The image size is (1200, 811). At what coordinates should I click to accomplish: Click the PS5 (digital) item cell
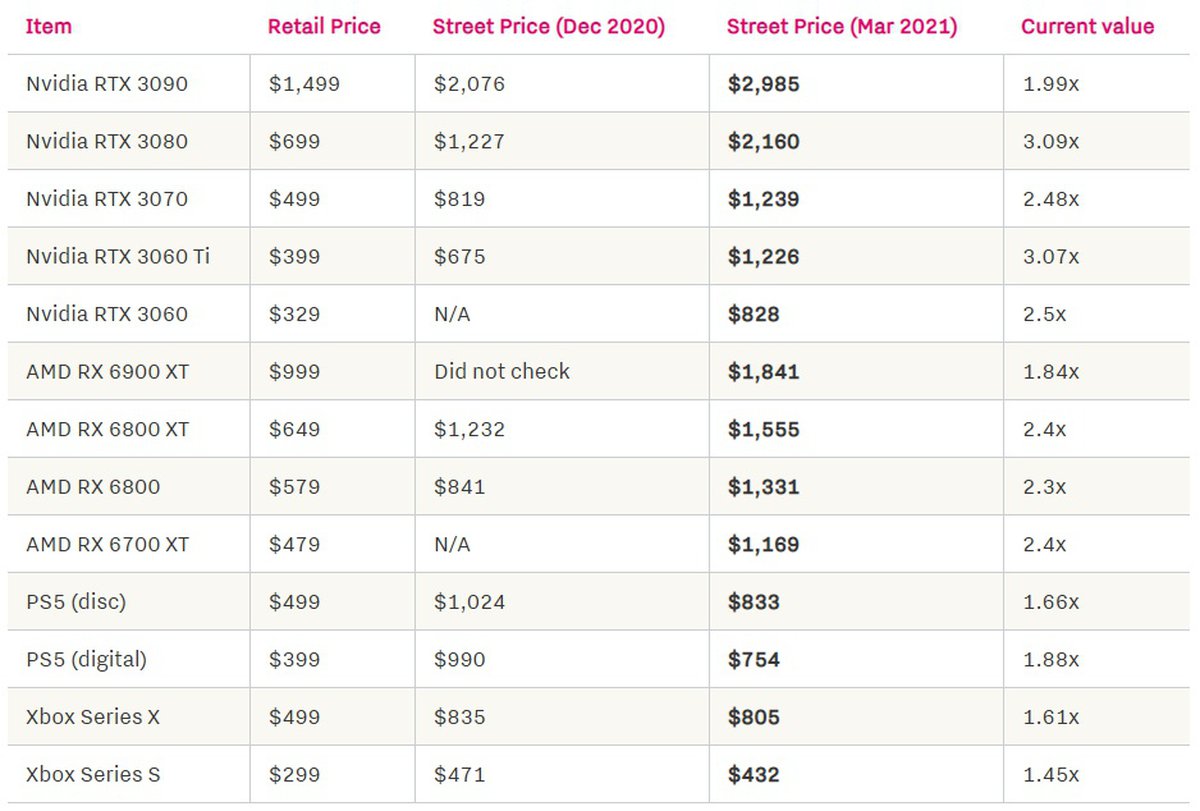click(x=86, y=660)
